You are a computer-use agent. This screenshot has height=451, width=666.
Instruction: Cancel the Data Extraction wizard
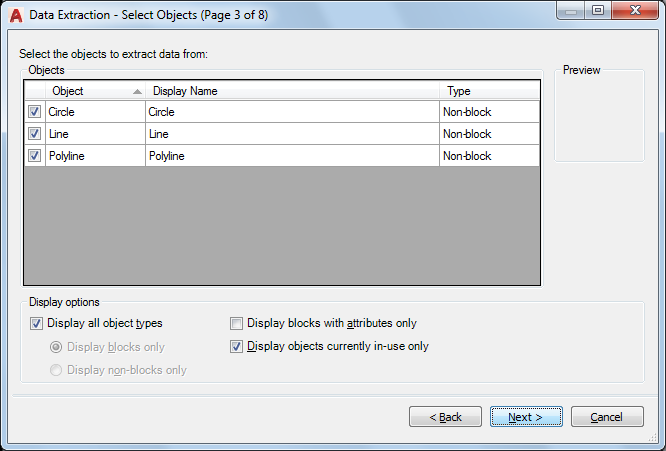607,417
